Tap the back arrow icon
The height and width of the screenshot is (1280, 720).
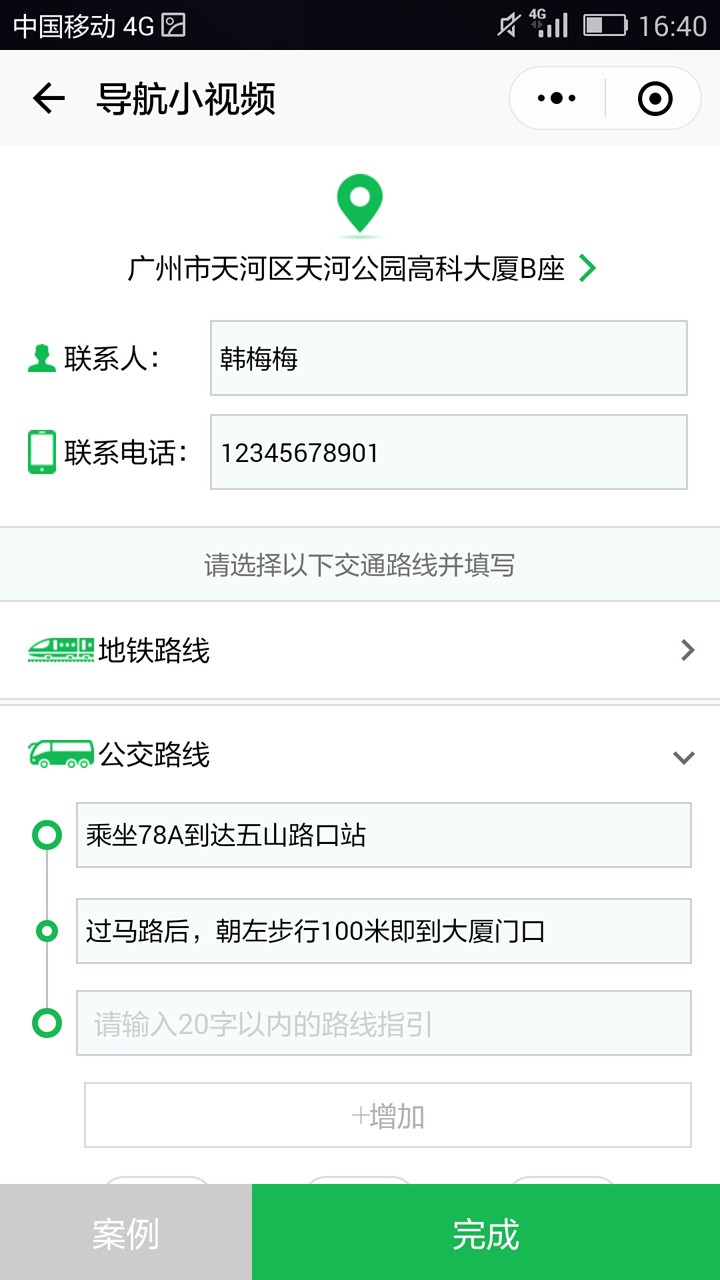click(x=48, y=98)
